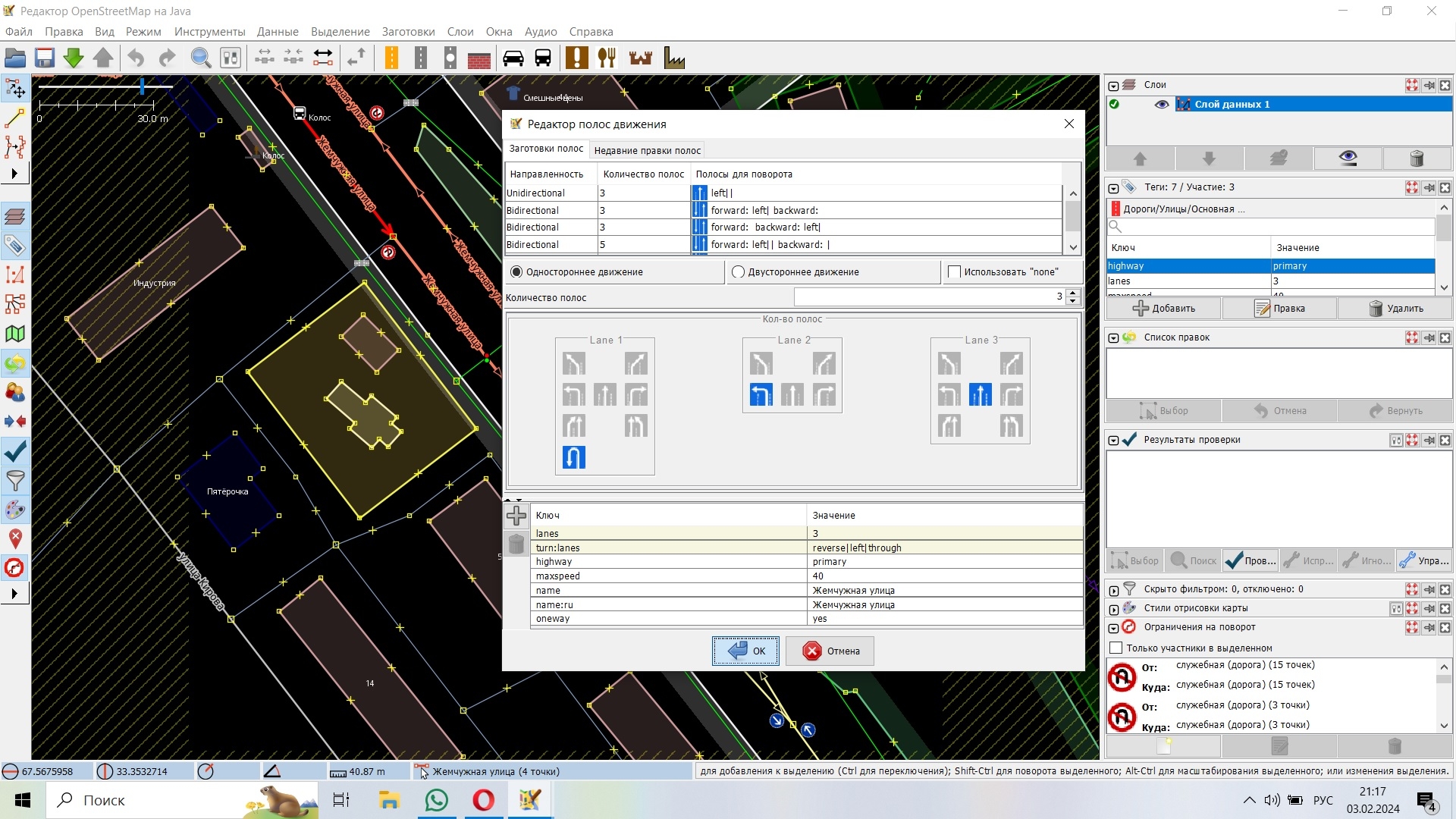Image resolution: width=1456 pixels, height=819 pixels.
Task: Click the Отмена button in lane dialog
Action: click(x=830, y=651)
